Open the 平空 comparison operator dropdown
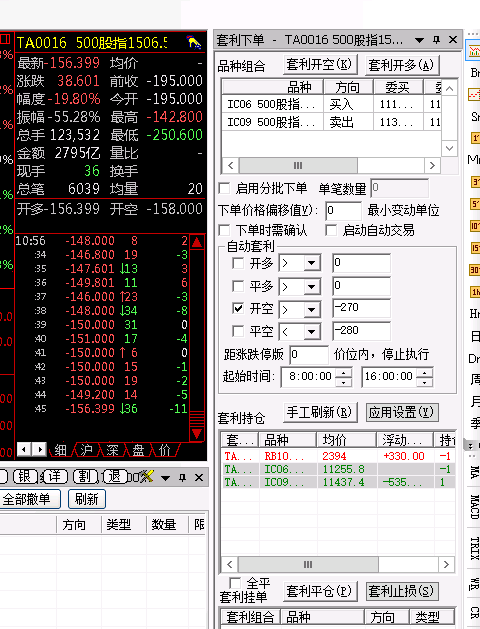 (x=311, y=332)
